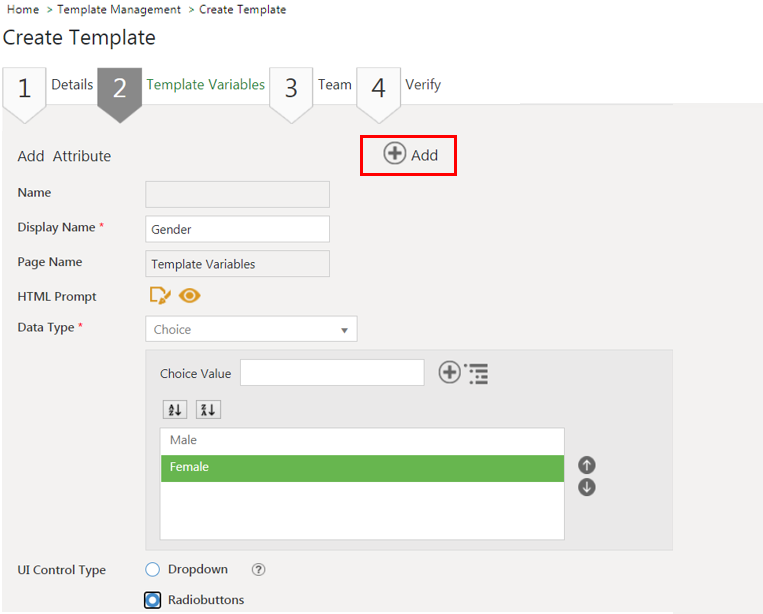Click the Display Name input field
This screenshot has height=614, width=763.
[237, 229]
